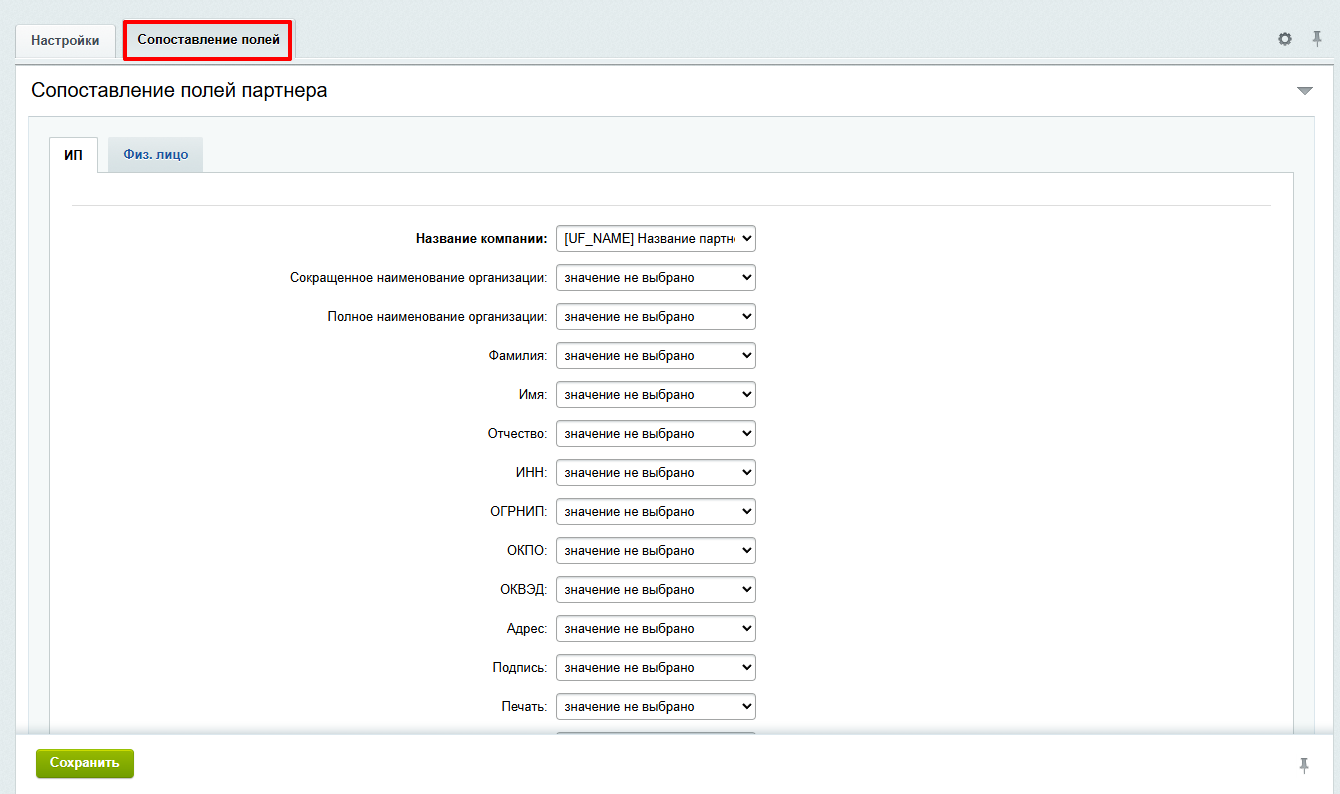This screenshot has height=794, width=1340.
Task: Open the Название компании dropdown
Action: click(655, 239)
